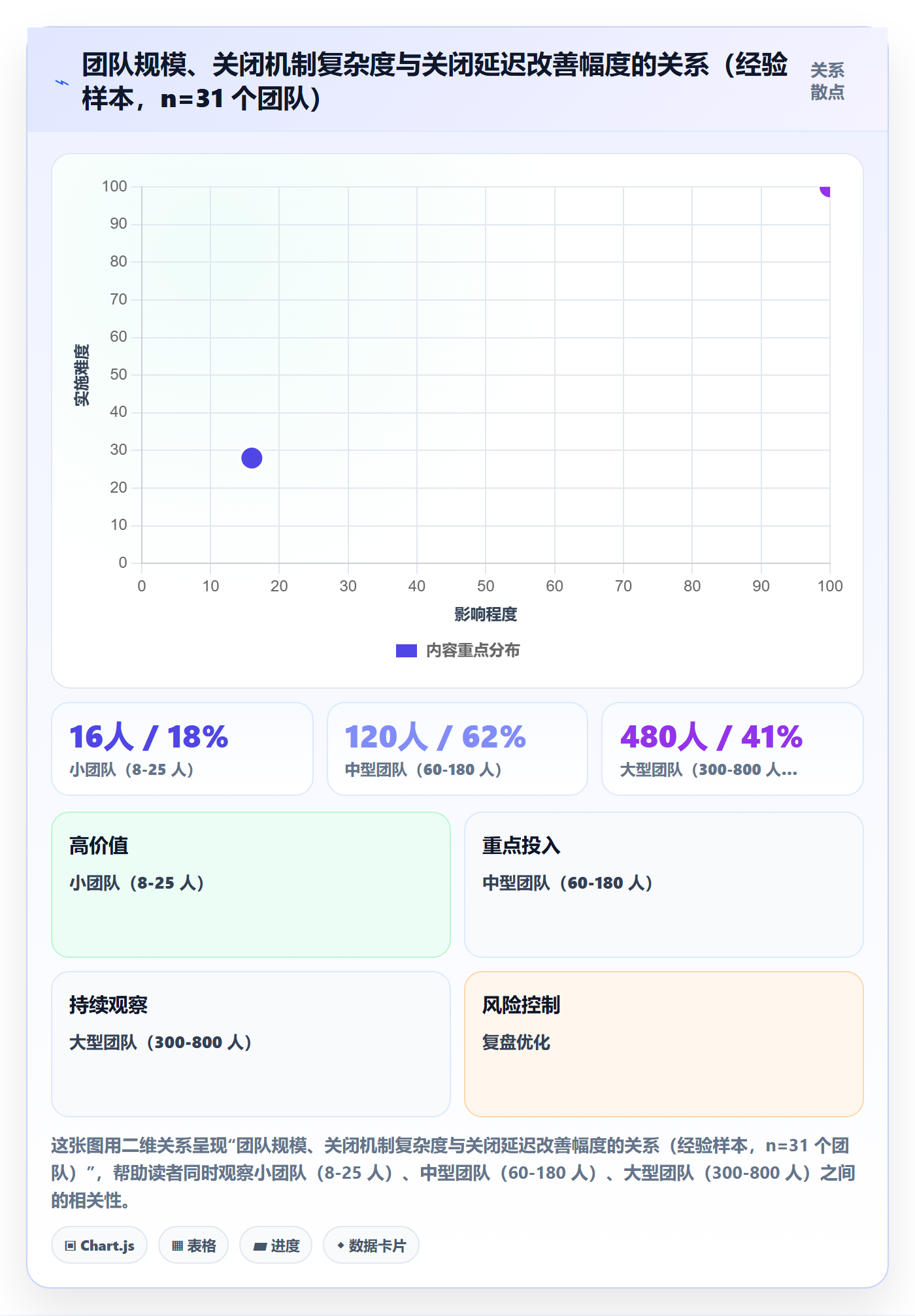Click the diamond icon in 数据卡片 chip
The width and height of the screenshot is (915, 1316).
[x=341, y=1245]
